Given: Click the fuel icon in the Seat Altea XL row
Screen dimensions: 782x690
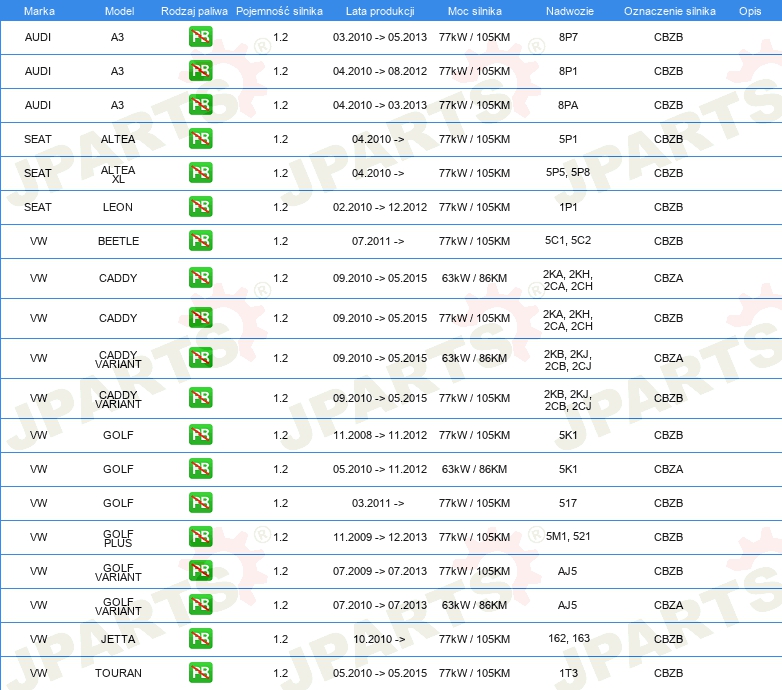Looking at the screenshot, I should click(200, 172).
